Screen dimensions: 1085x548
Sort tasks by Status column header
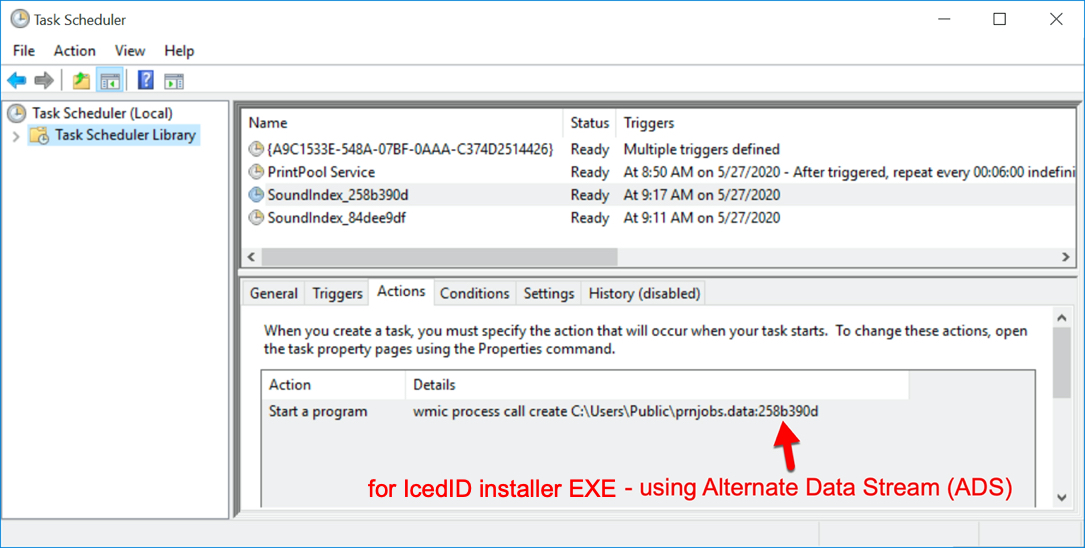click(590, 122)
